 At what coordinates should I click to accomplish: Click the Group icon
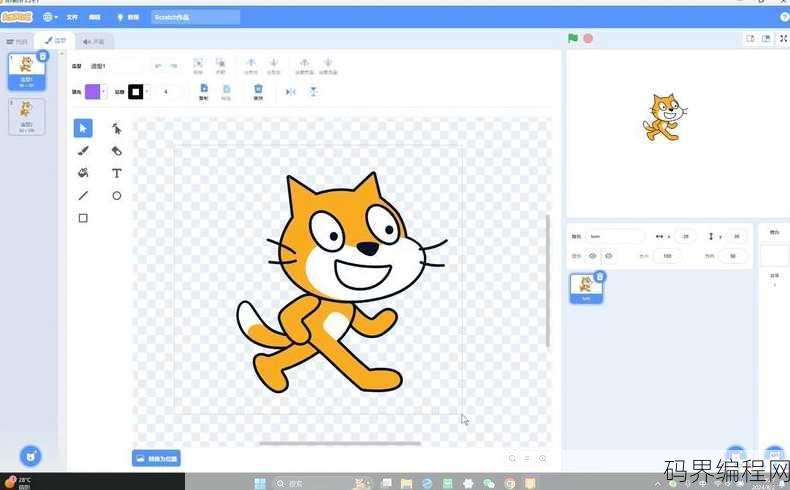click(198, 65)
